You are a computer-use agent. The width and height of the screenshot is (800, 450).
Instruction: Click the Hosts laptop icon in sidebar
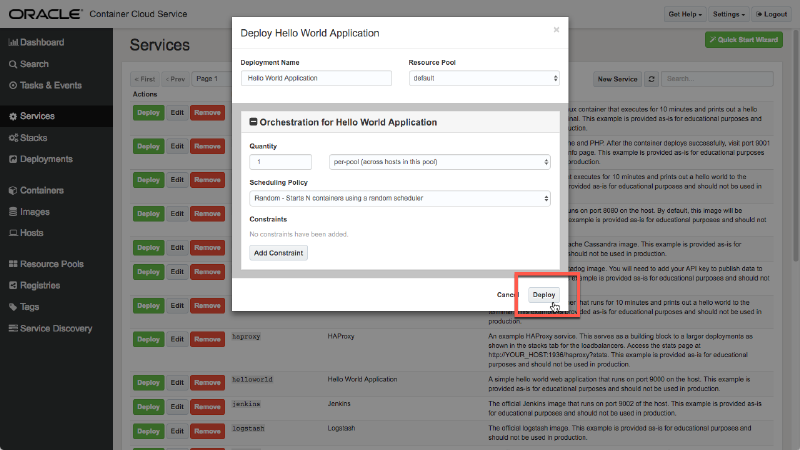click(x=13, y=233)
